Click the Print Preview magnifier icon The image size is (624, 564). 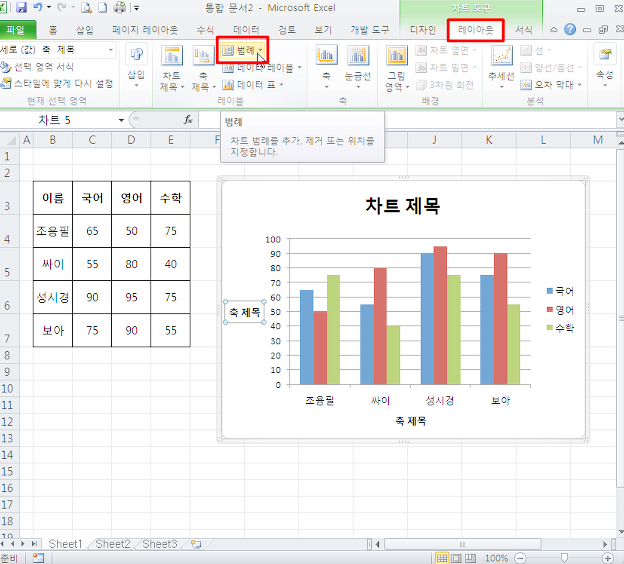(86, 7)
